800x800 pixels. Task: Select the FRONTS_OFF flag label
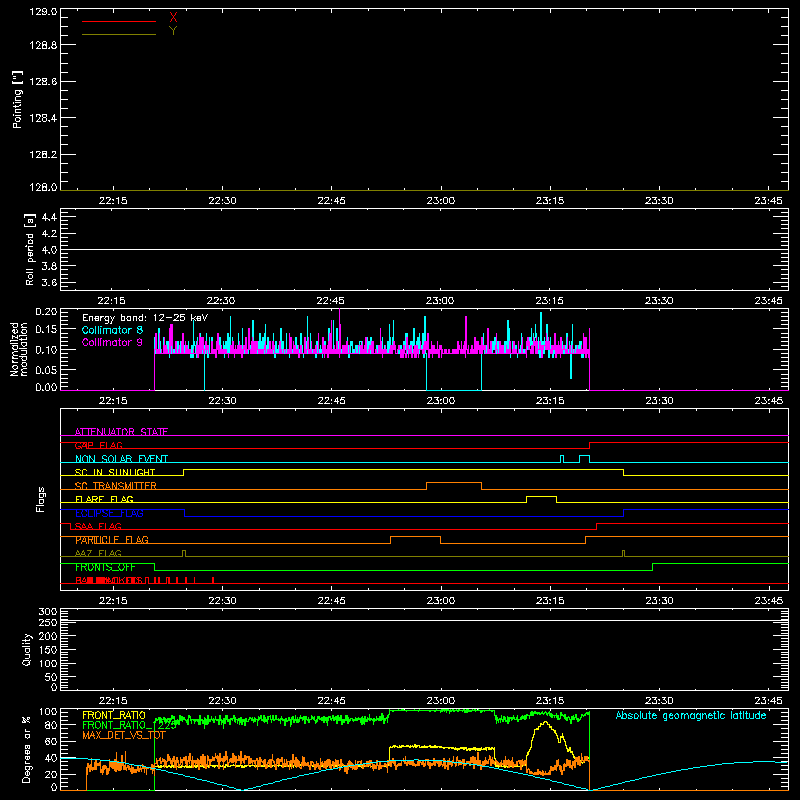(105, 567)
